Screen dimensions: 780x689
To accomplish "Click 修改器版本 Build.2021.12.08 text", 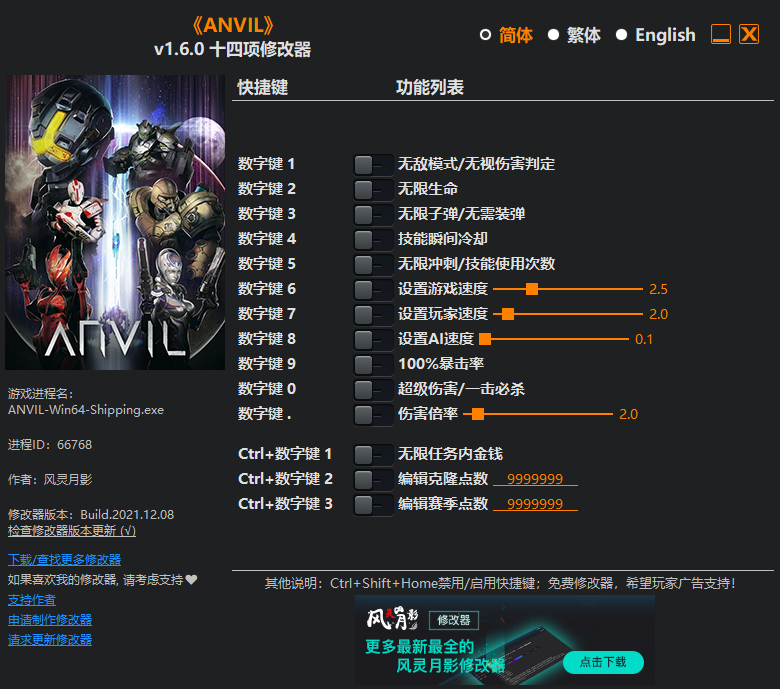I will coord(91,514).
